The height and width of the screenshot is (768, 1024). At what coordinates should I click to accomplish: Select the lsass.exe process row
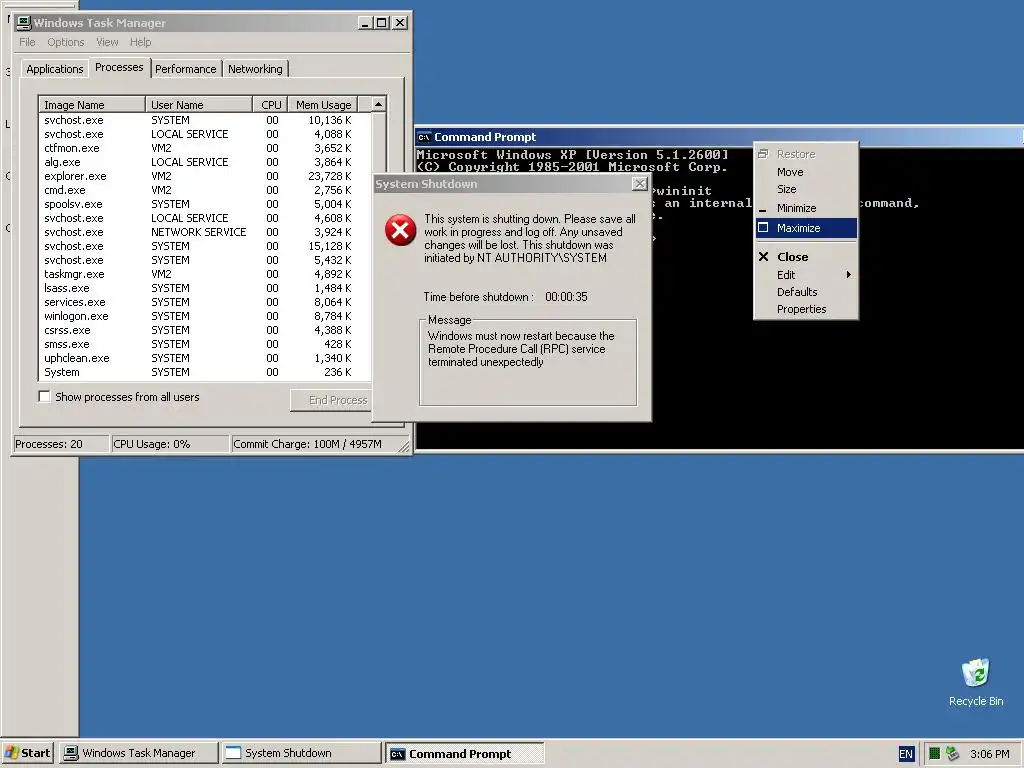[204, 288]
